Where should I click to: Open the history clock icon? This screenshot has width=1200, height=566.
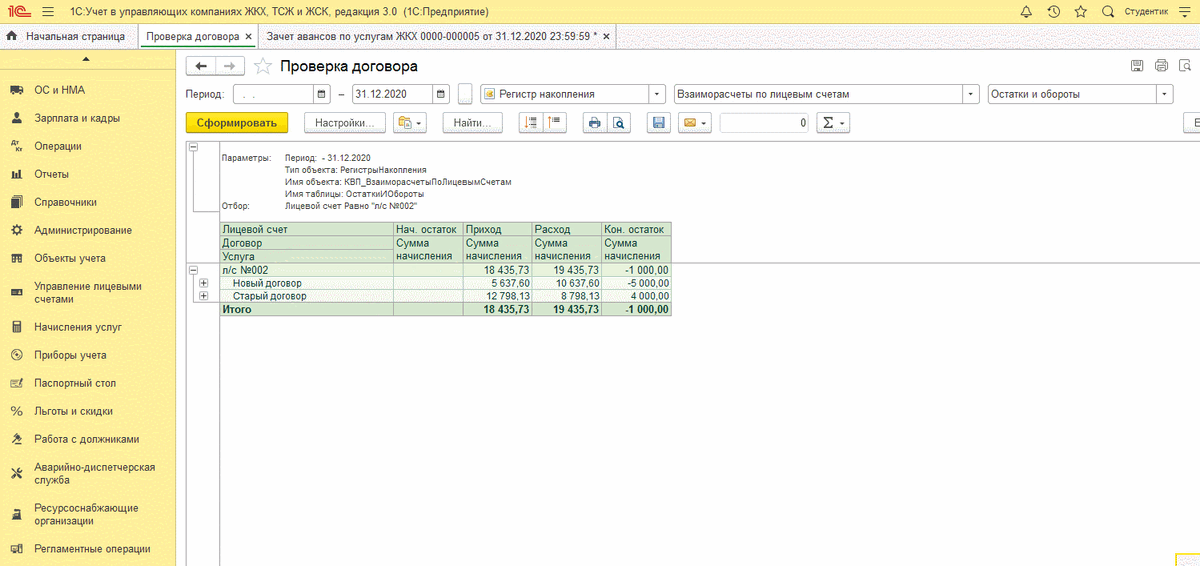[1053, 11]
